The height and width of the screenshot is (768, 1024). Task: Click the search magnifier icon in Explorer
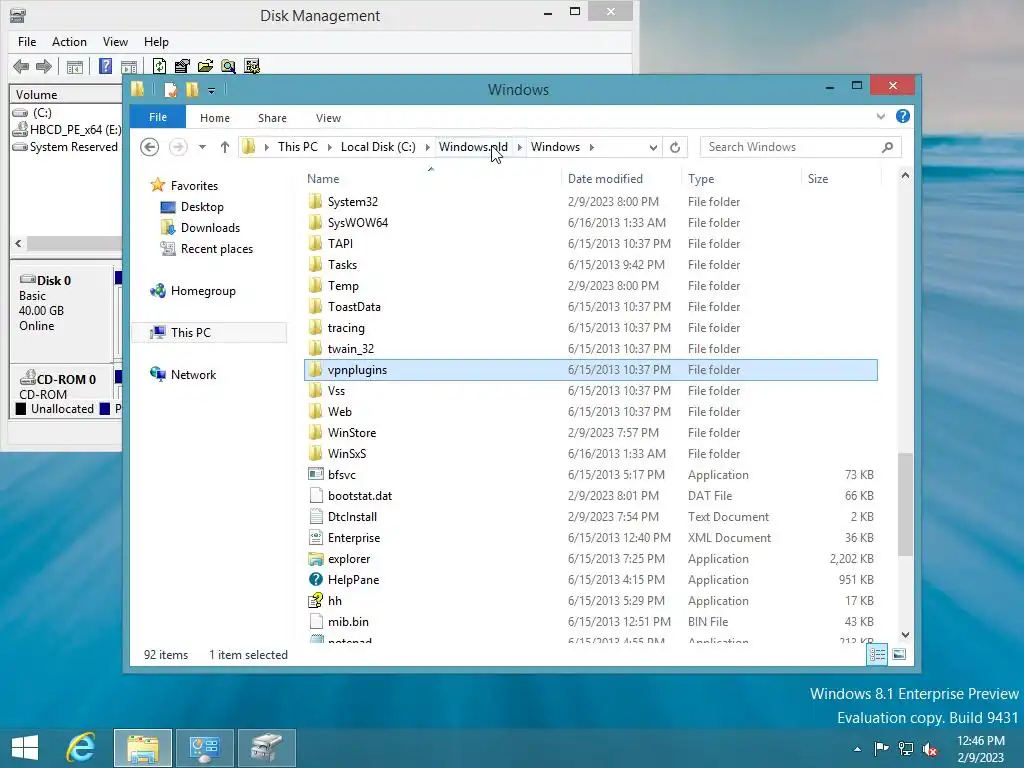coord(887,147)
